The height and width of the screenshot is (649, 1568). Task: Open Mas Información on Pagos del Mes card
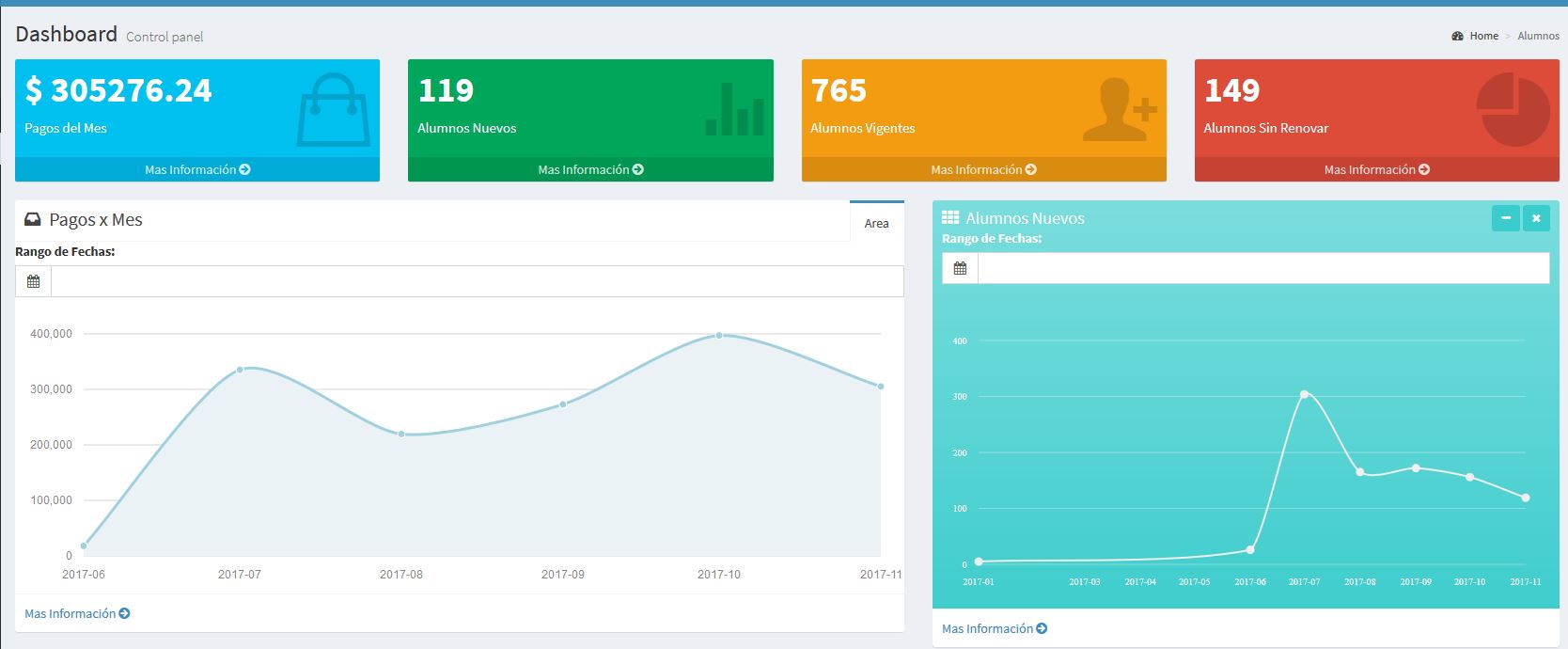pos(197,169)
